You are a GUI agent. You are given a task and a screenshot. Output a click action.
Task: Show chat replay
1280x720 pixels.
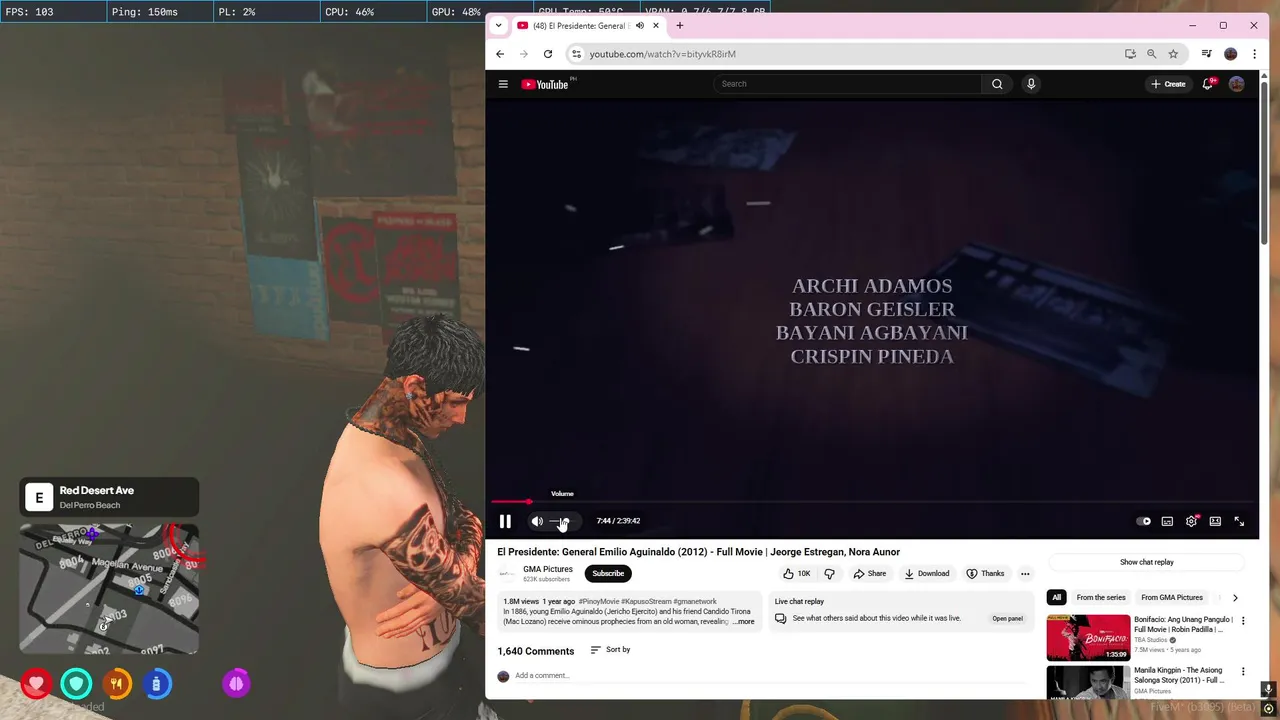1147,562
